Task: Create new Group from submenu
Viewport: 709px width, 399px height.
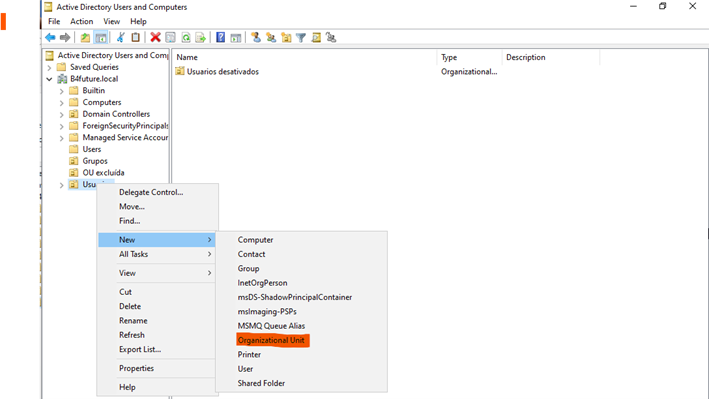Action: pos(302,269)
